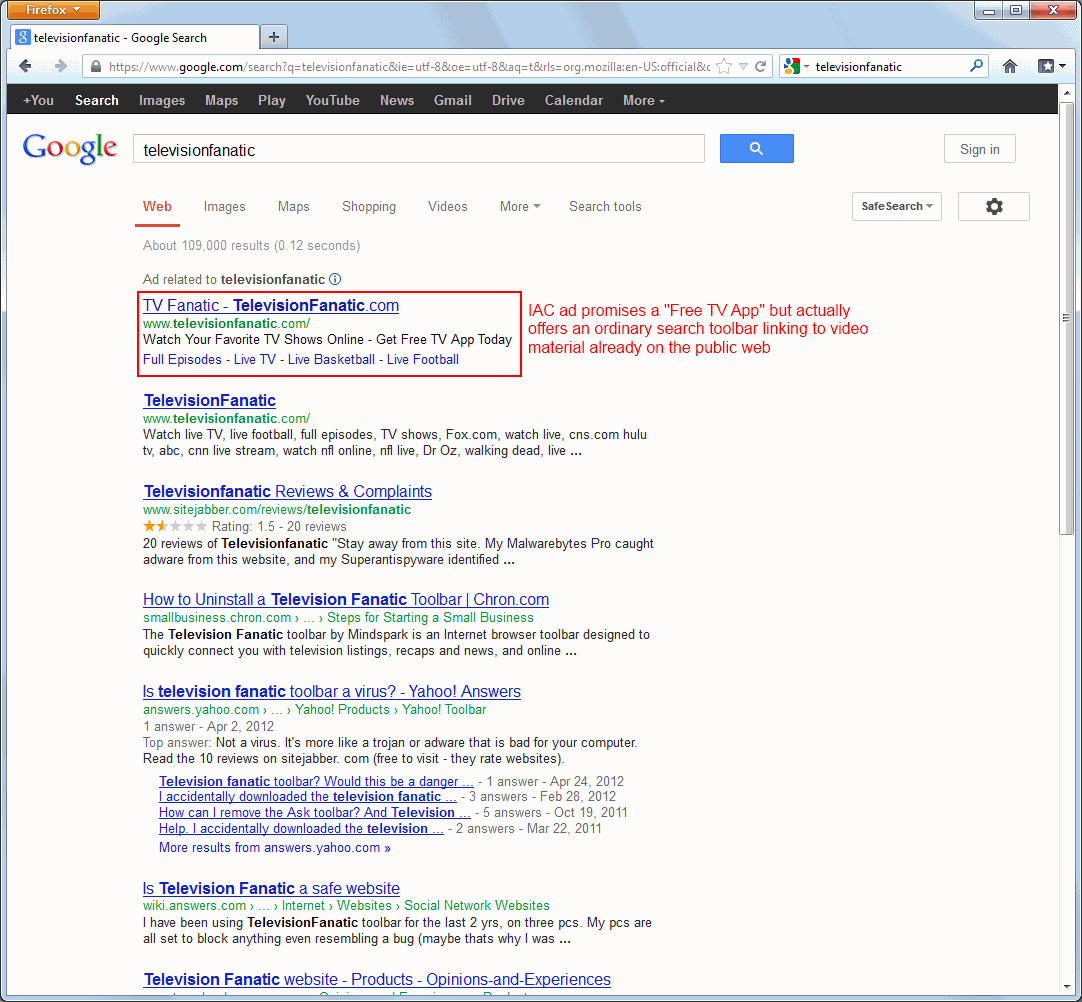
Task: Open the Live Basketball ad sitelink
Action: [x=331, y=360]
